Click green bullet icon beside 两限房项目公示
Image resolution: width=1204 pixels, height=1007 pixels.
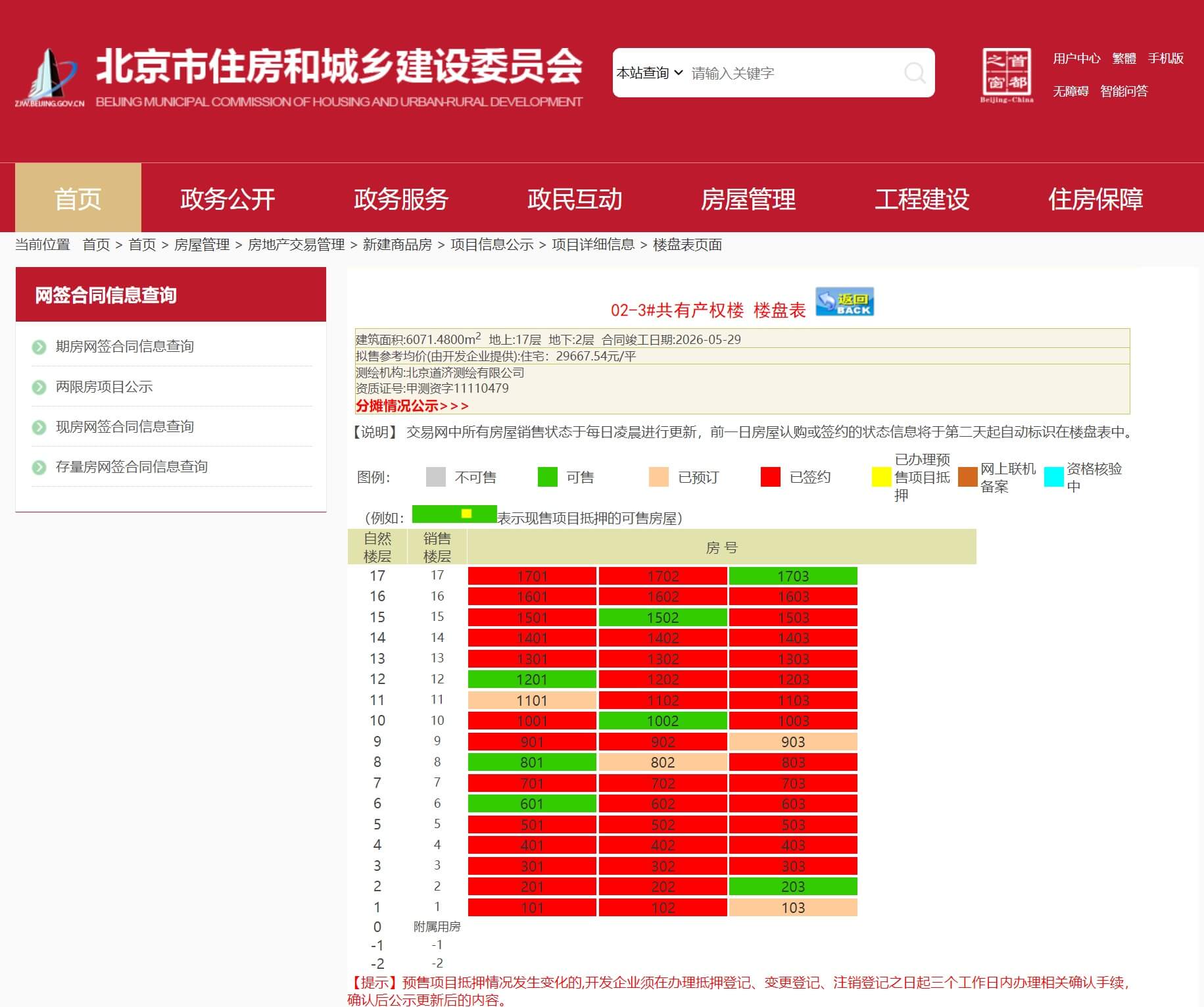[x=39, y=387]
